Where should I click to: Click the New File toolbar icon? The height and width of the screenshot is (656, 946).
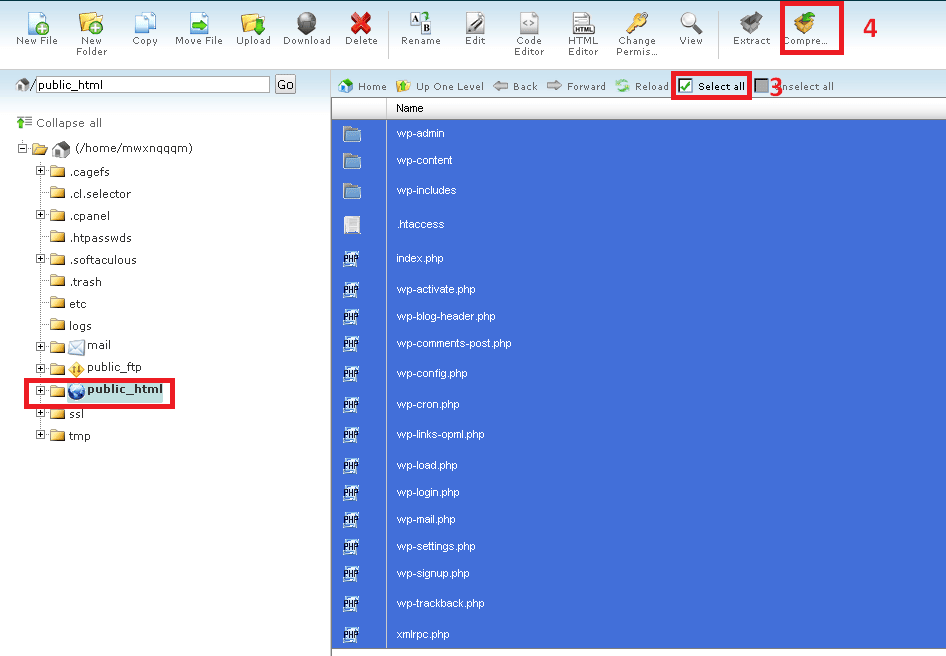coord(36,24)
